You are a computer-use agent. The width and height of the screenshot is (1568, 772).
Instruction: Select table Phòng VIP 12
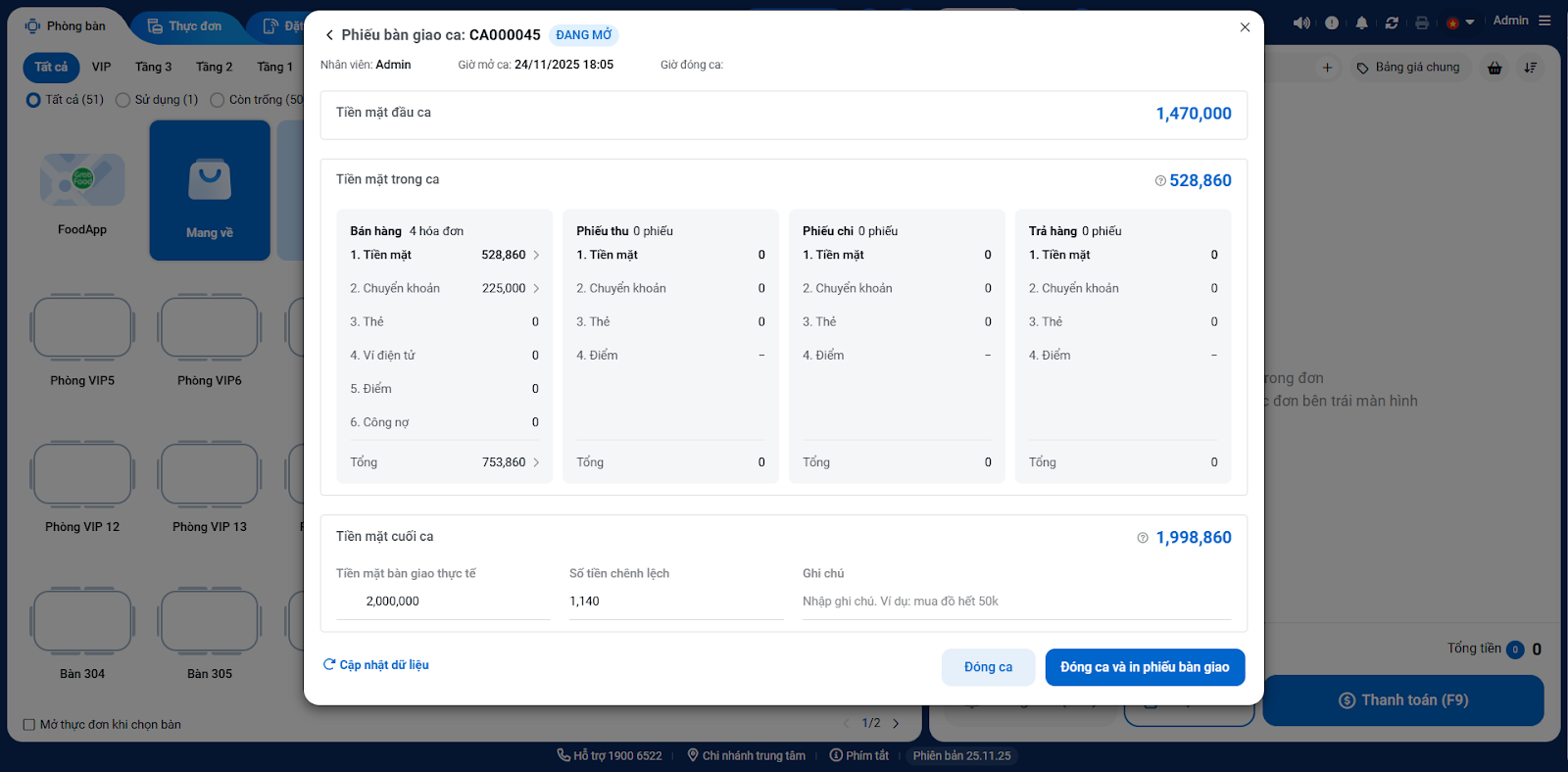point(82,487)
